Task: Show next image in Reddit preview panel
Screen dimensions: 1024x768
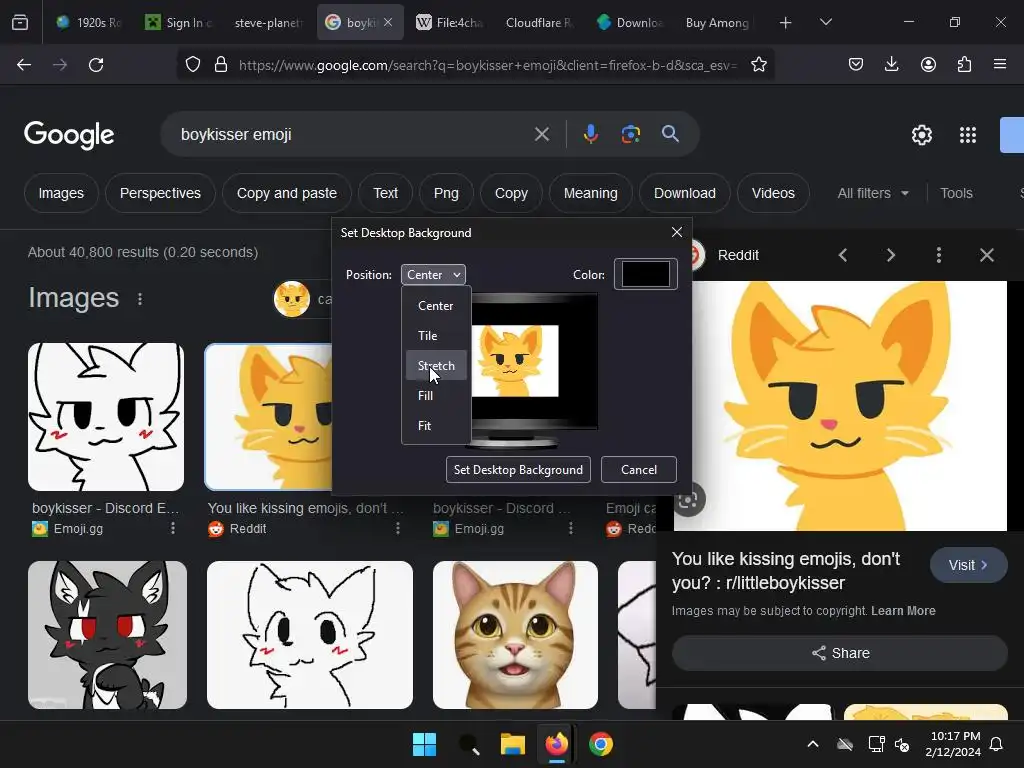Action: click(x=891, y=255)
